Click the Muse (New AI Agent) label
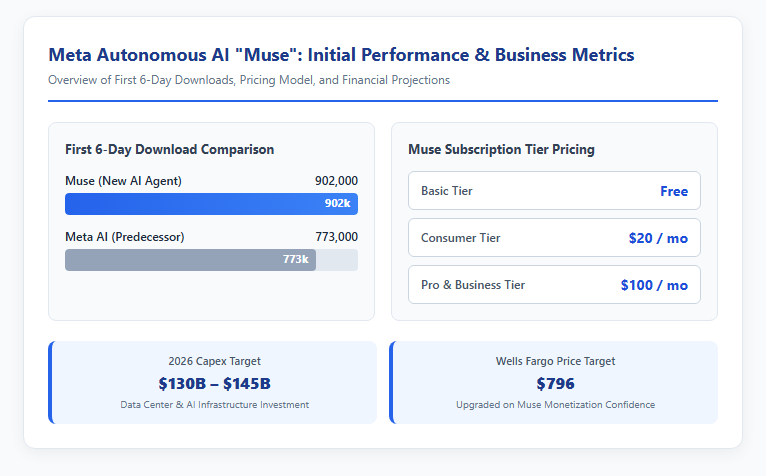This screenshot has width=766, height=476. click(123, 181)
